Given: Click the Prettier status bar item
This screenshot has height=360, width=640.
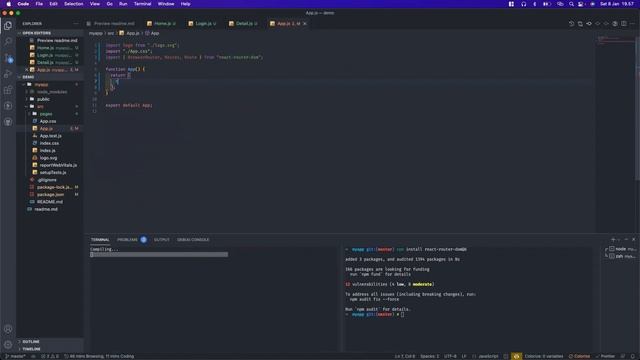Looking at the screenshot, I should pyautogui.click(x=605, y=356).
